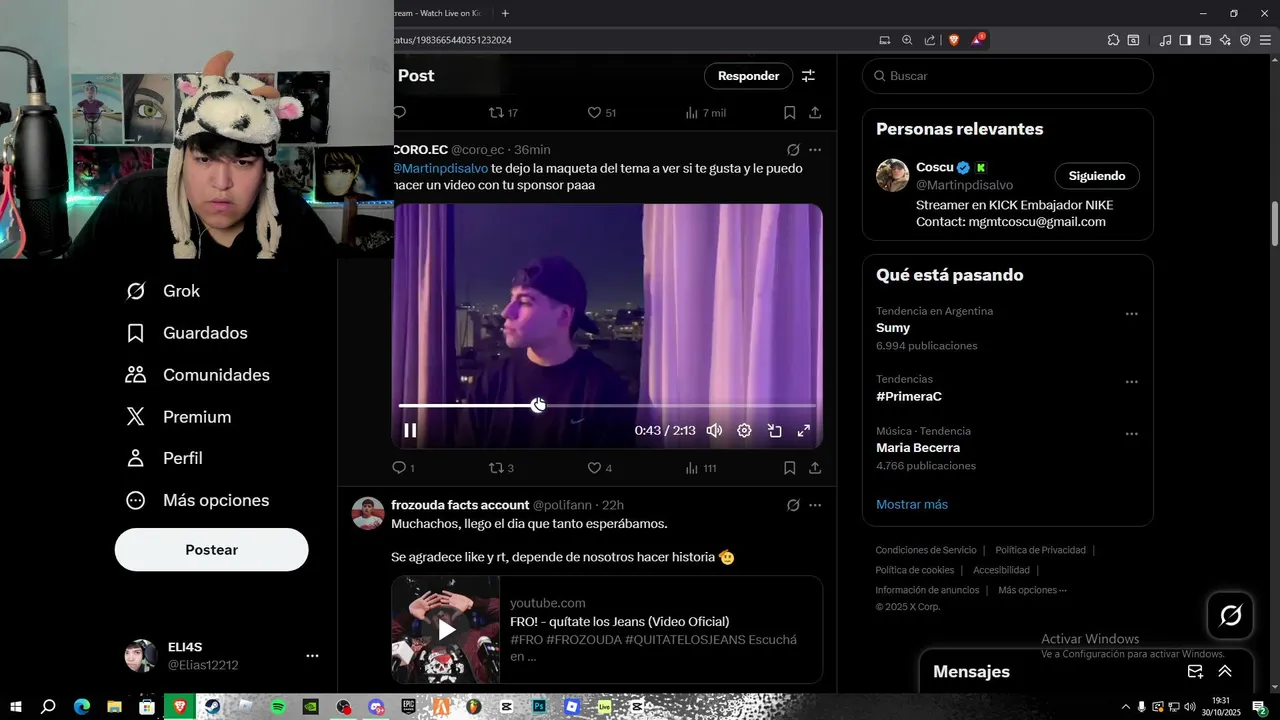The image size is (1280, 720).
Task: Mute the video volume
Action: coord(714,431)
